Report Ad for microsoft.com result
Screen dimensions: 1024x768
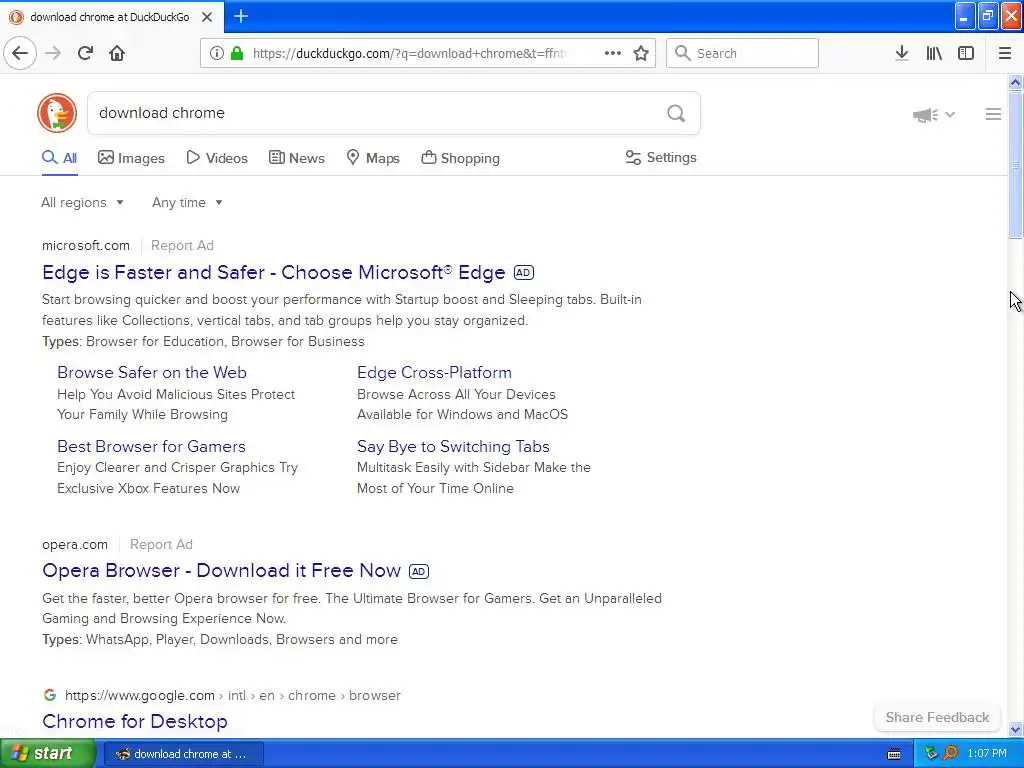pos(182,246)
